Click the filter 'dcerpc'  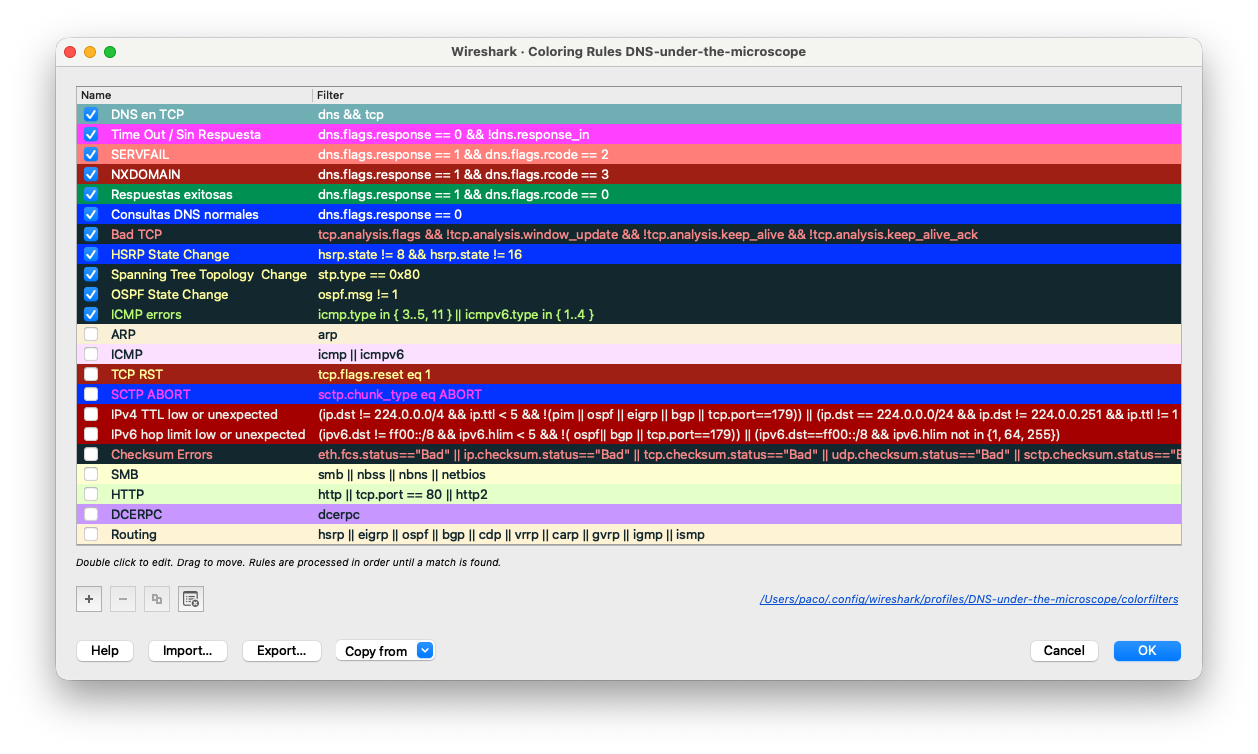point(339,515)
